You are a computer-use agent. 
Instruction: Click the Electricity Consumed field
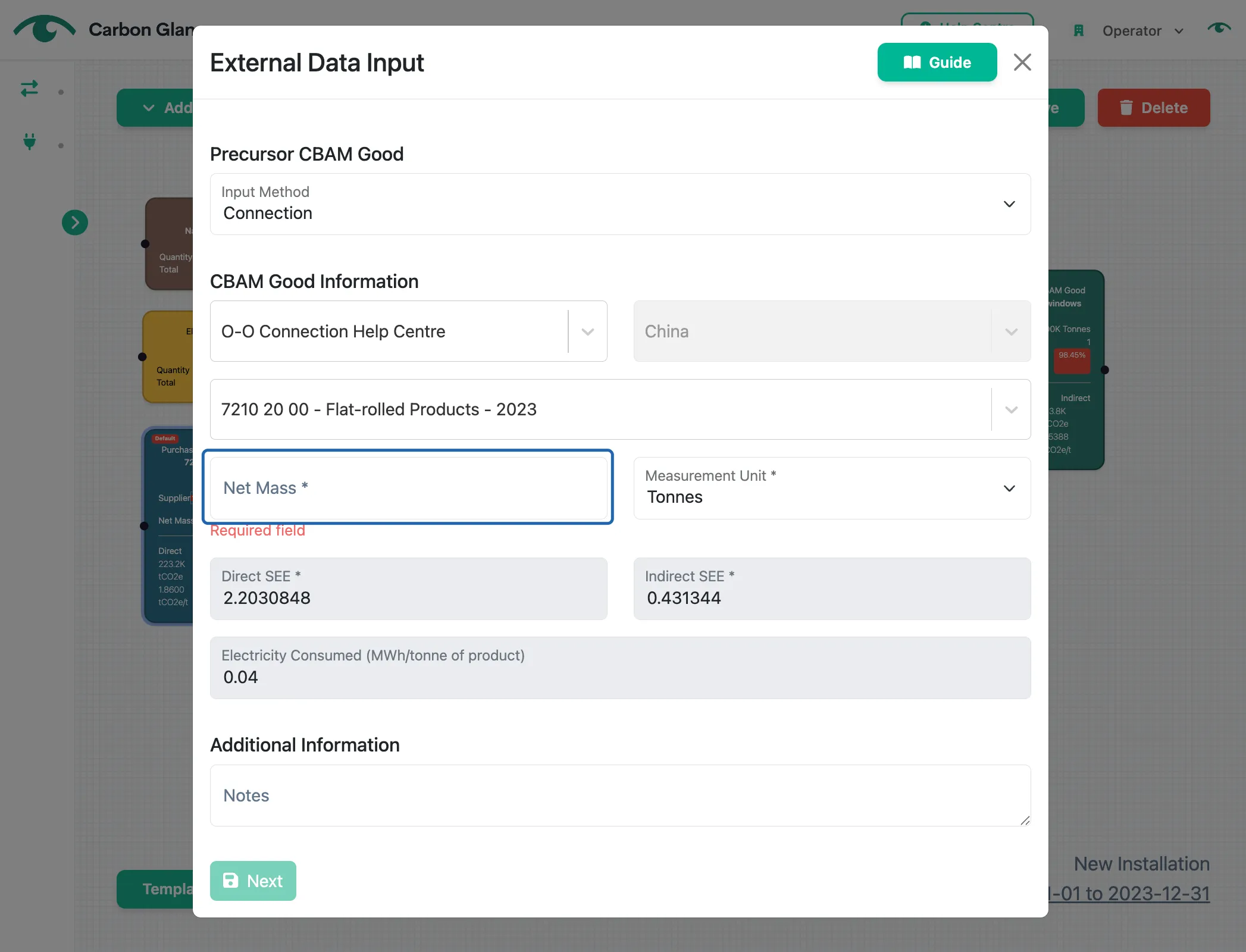[620, 668]
